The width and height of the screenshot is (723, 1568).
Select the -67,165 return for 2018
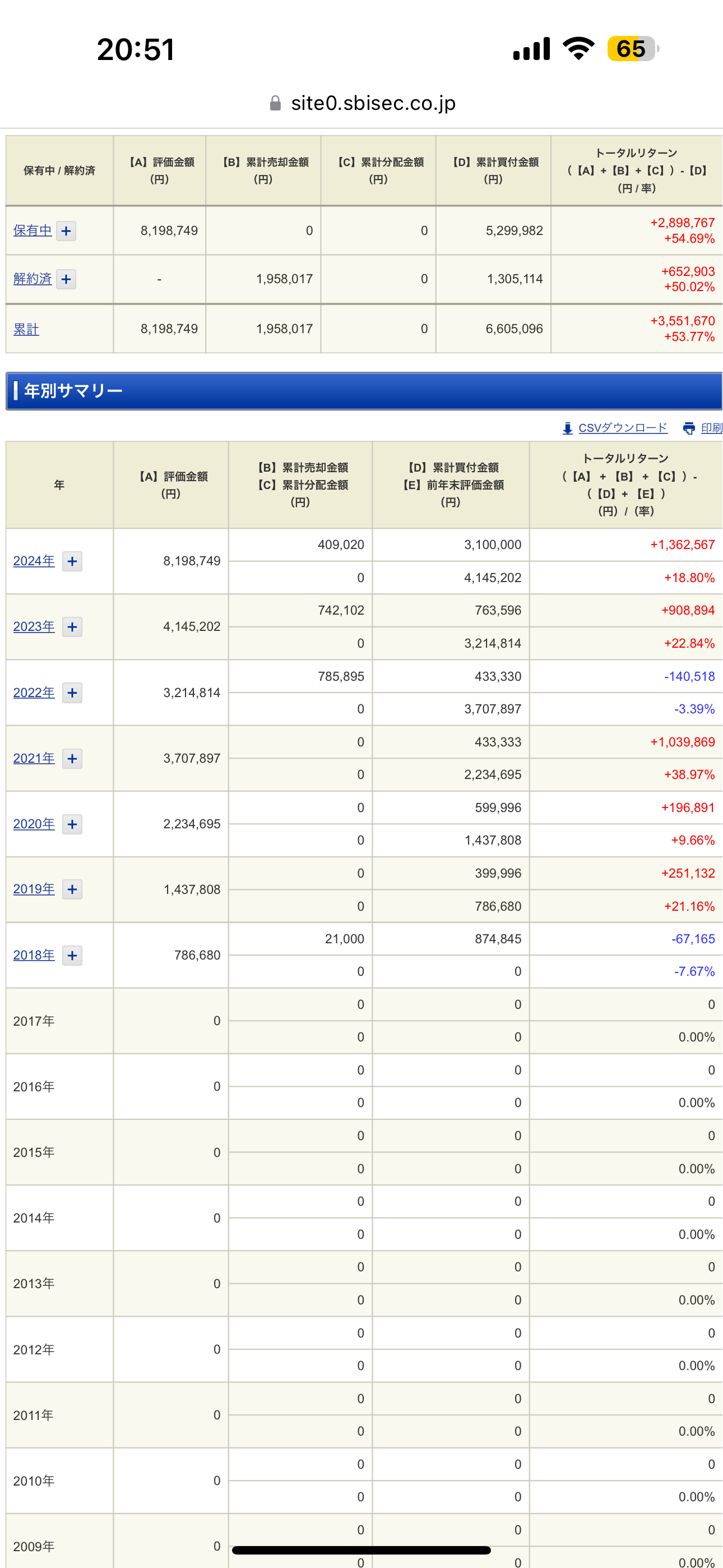(x=693, y=939)
